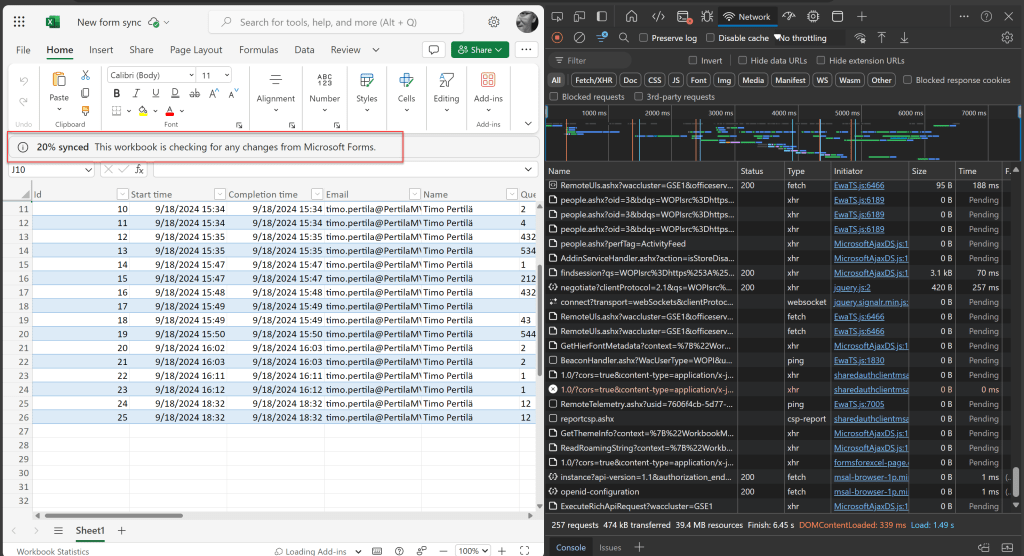Viewport: 1024px width, 556px height.
Task: Click the Import HAR file upload arrow
Action: [x=881, y=38]
